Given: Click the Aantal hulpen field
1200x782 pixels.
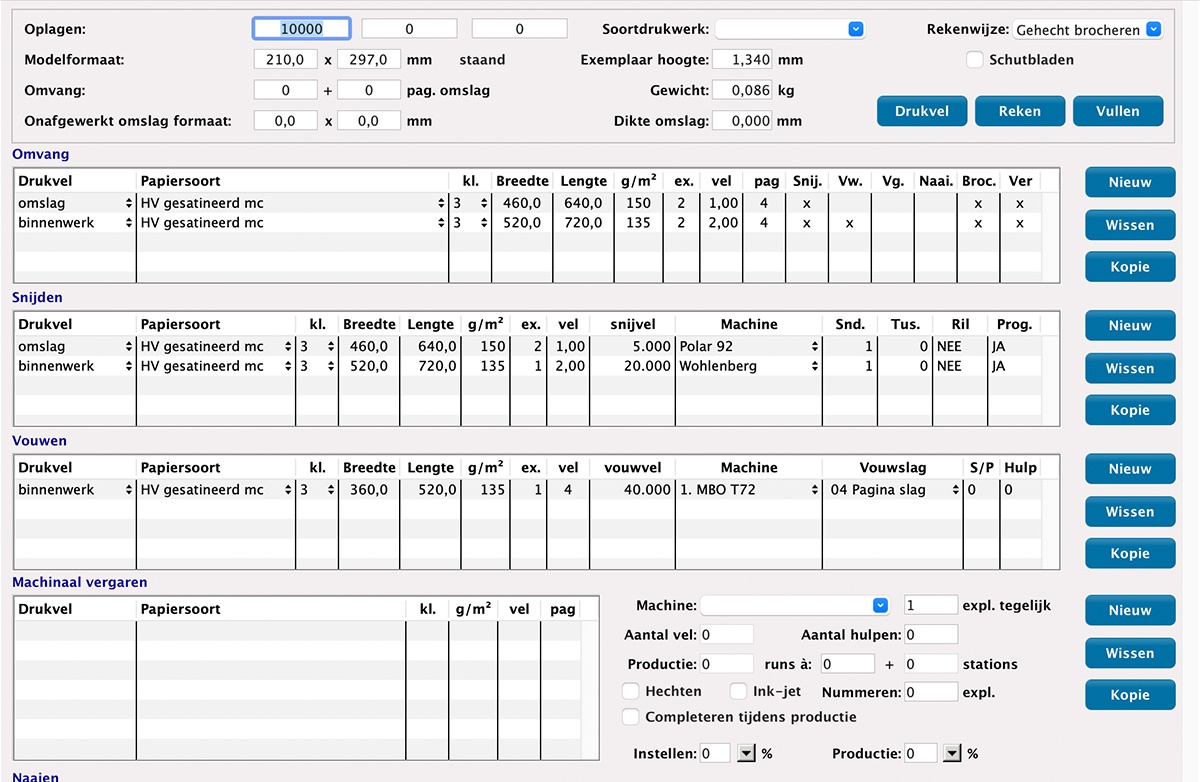Looking at the screenshot, I should coord(931,635).
